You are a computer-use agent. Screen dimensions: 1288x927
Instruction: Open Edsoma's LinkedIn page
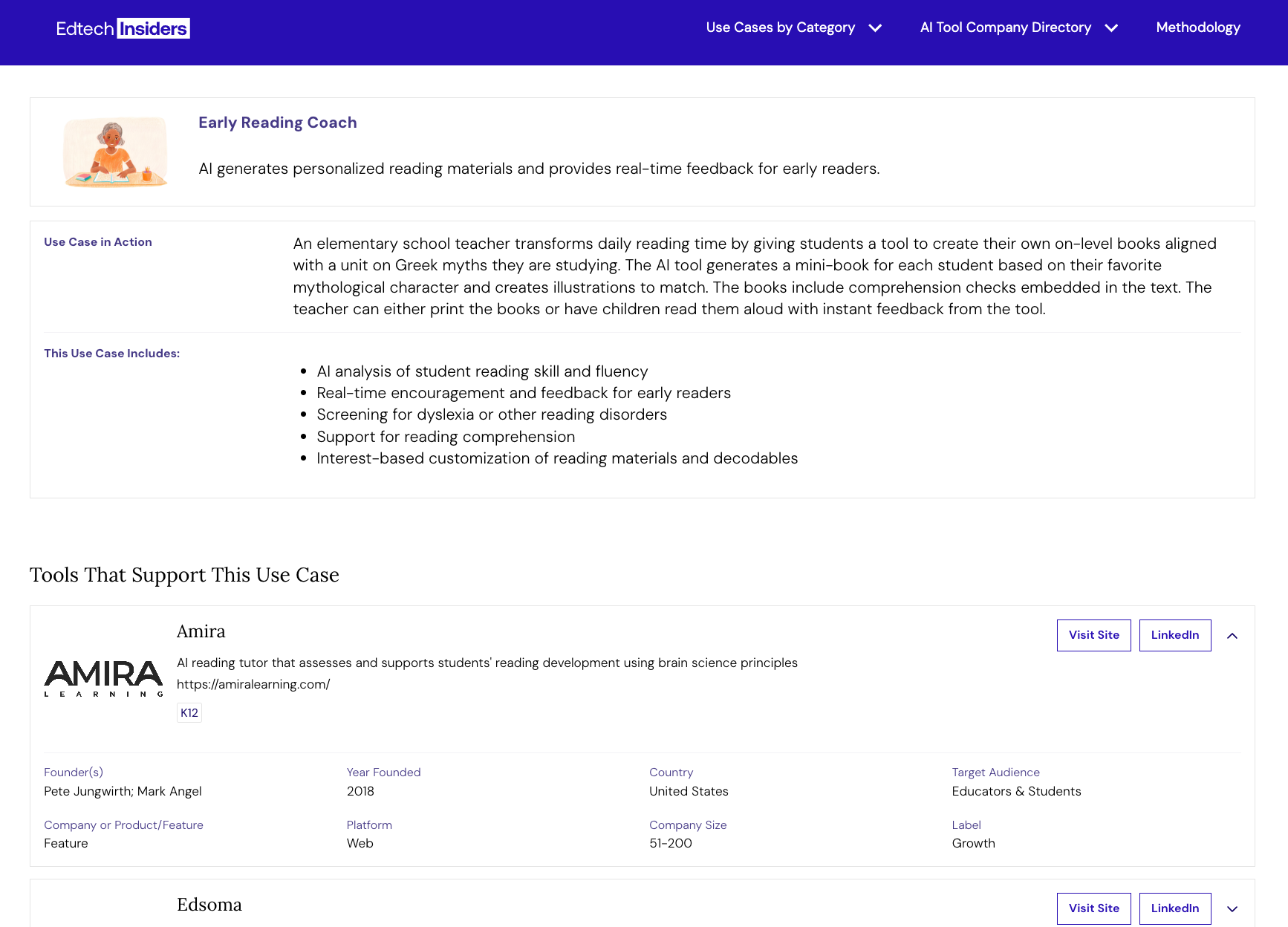click(1174, 908)
